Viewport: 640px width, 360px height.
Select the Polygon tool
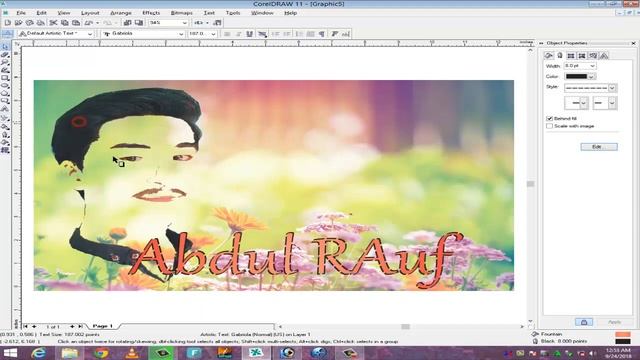coord(5,93)
